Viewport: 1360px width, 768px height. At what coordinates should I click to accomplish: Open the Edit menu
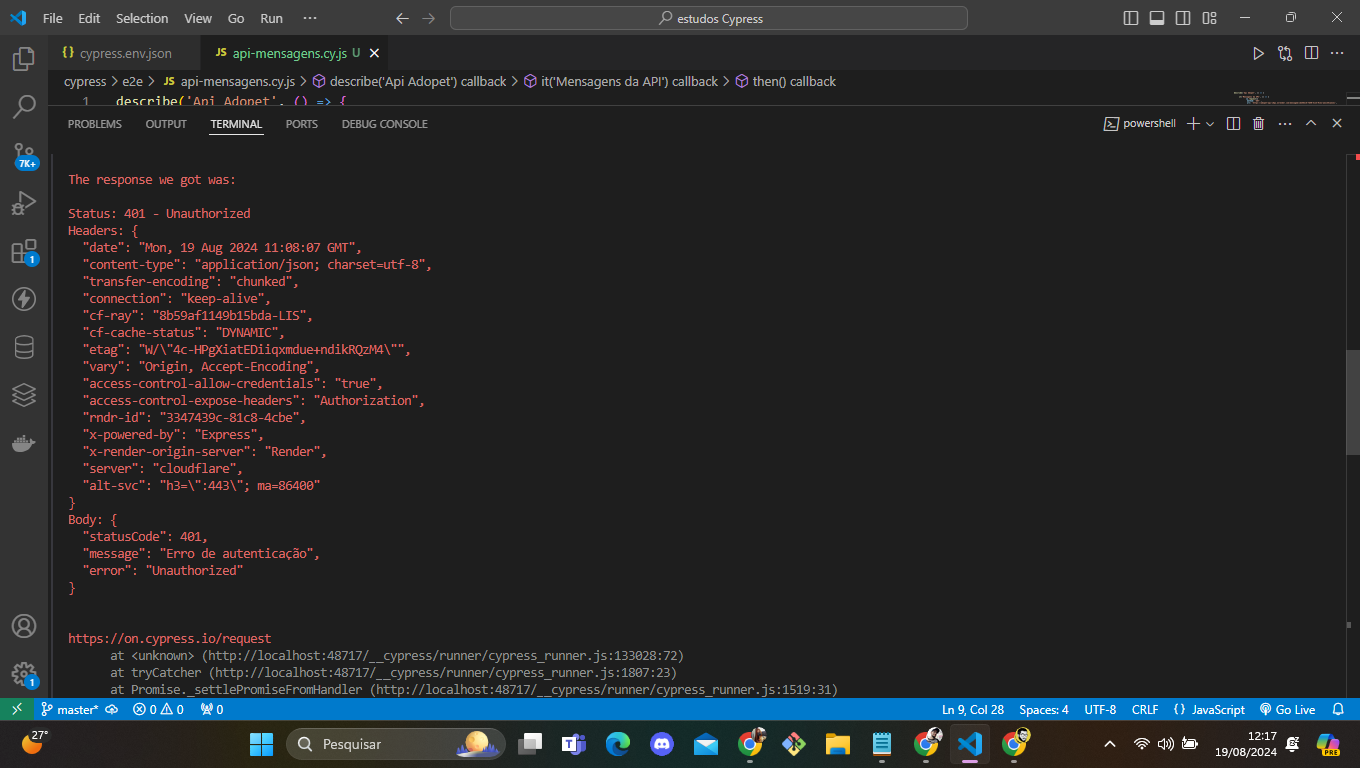coord(89,18)
